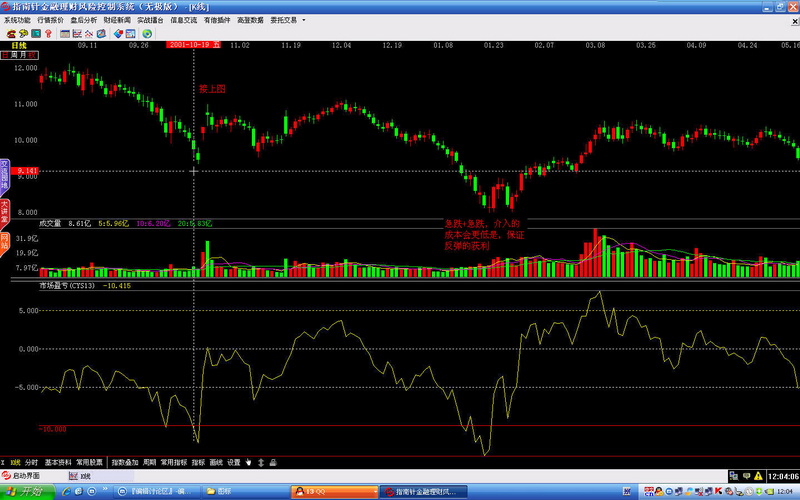Switch to the 启动界面 tab
The height and width of the screenshot is (500, 800).
[30, 476]
